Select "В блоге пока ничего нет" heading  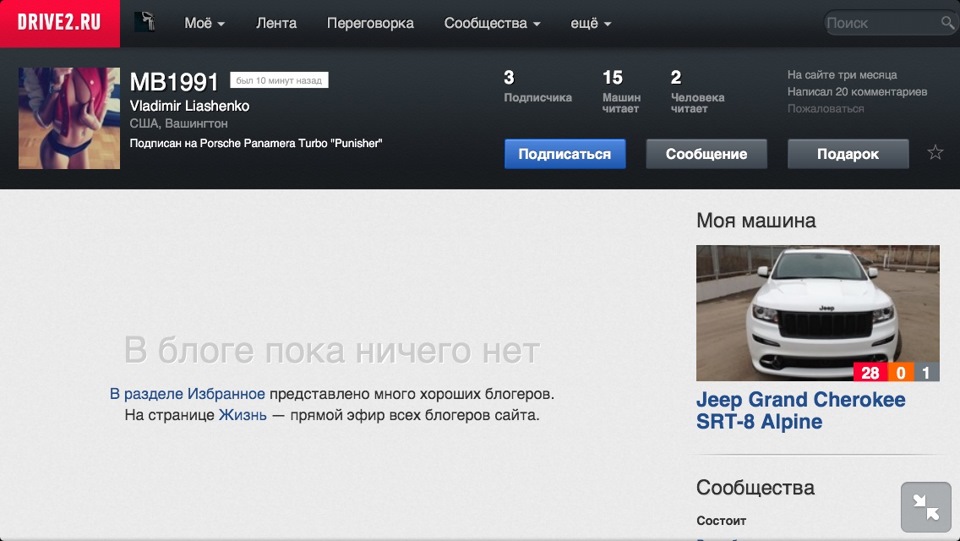332,351
